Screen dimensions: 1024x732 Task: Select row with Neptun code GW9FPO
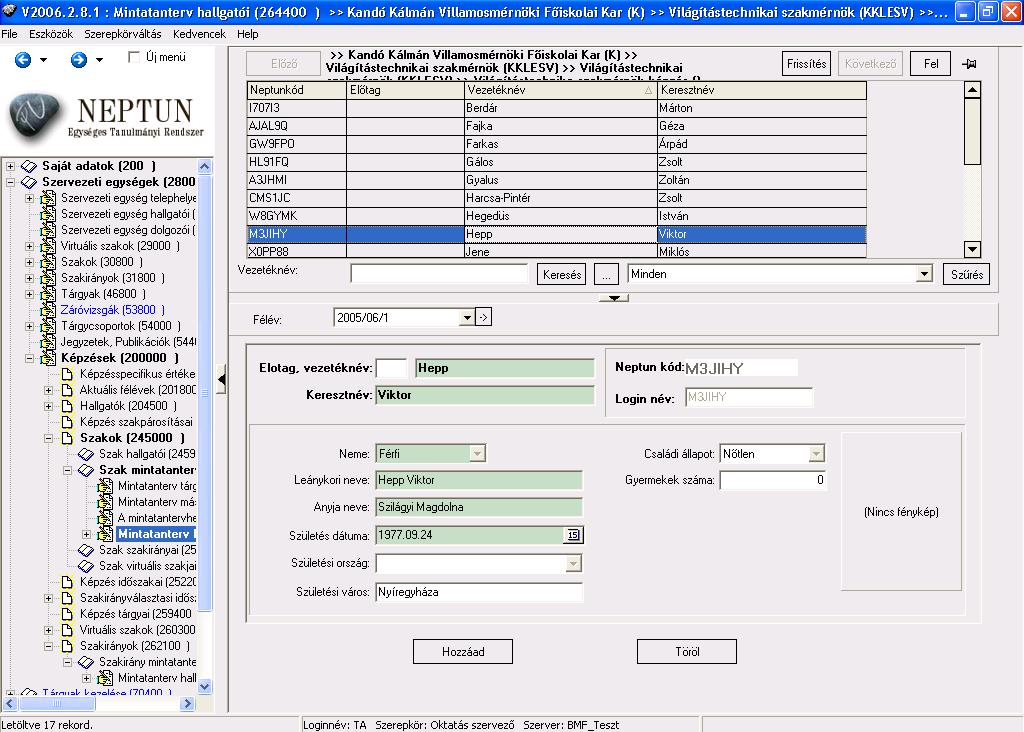pyautogui.click(x=556, y=144)
